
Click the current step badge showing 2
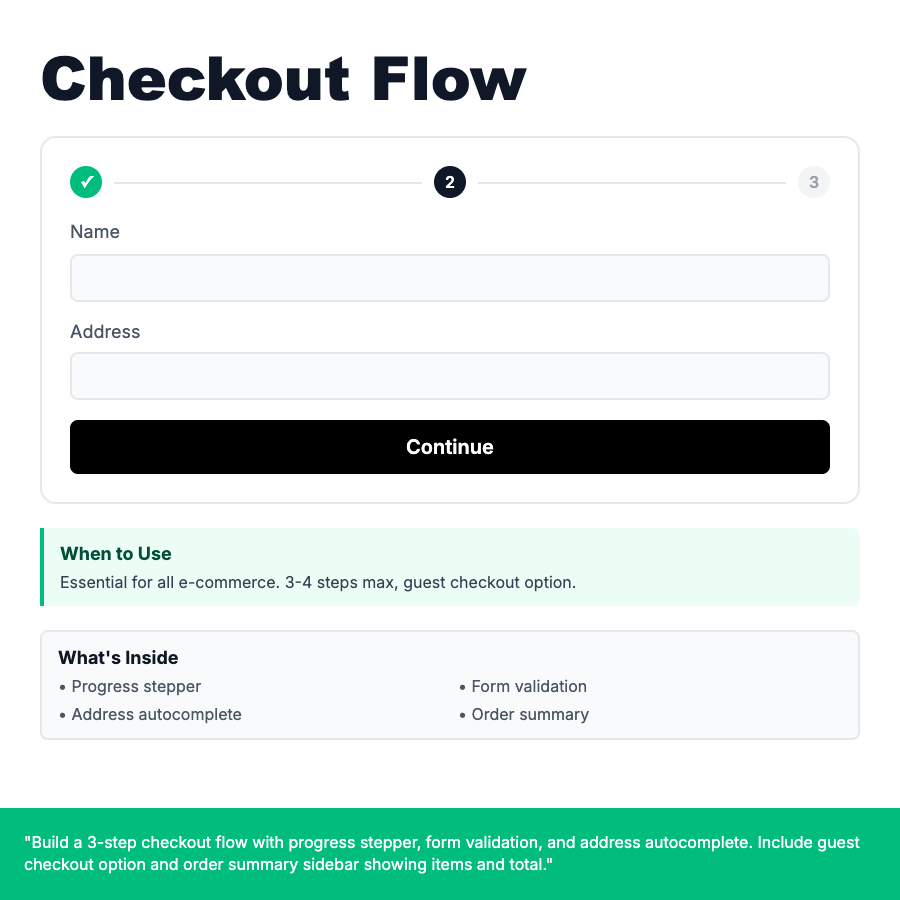coord(450,182)
